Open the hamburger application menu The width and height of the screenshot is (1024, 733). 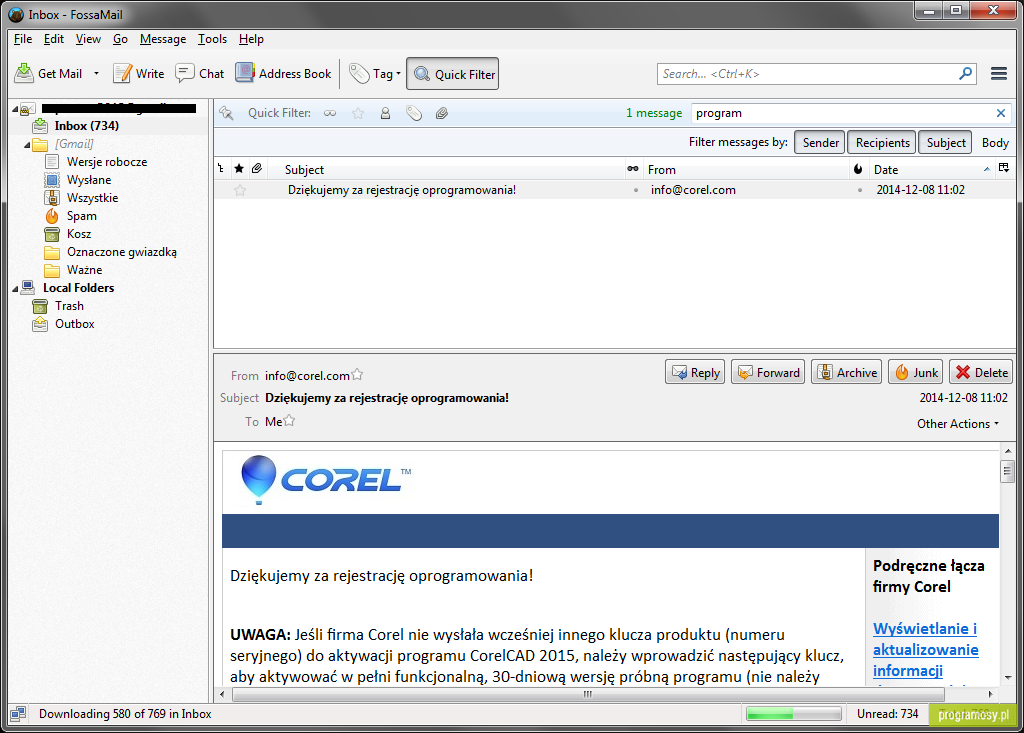pyautogui.click(x=999, y=74)
